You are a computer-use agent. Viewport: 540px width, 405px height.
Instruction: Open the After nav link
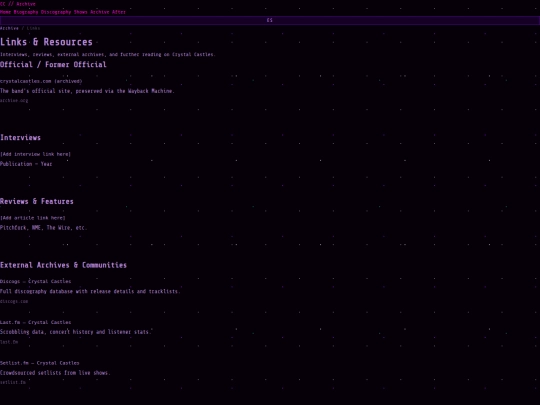tap(119, 12)
